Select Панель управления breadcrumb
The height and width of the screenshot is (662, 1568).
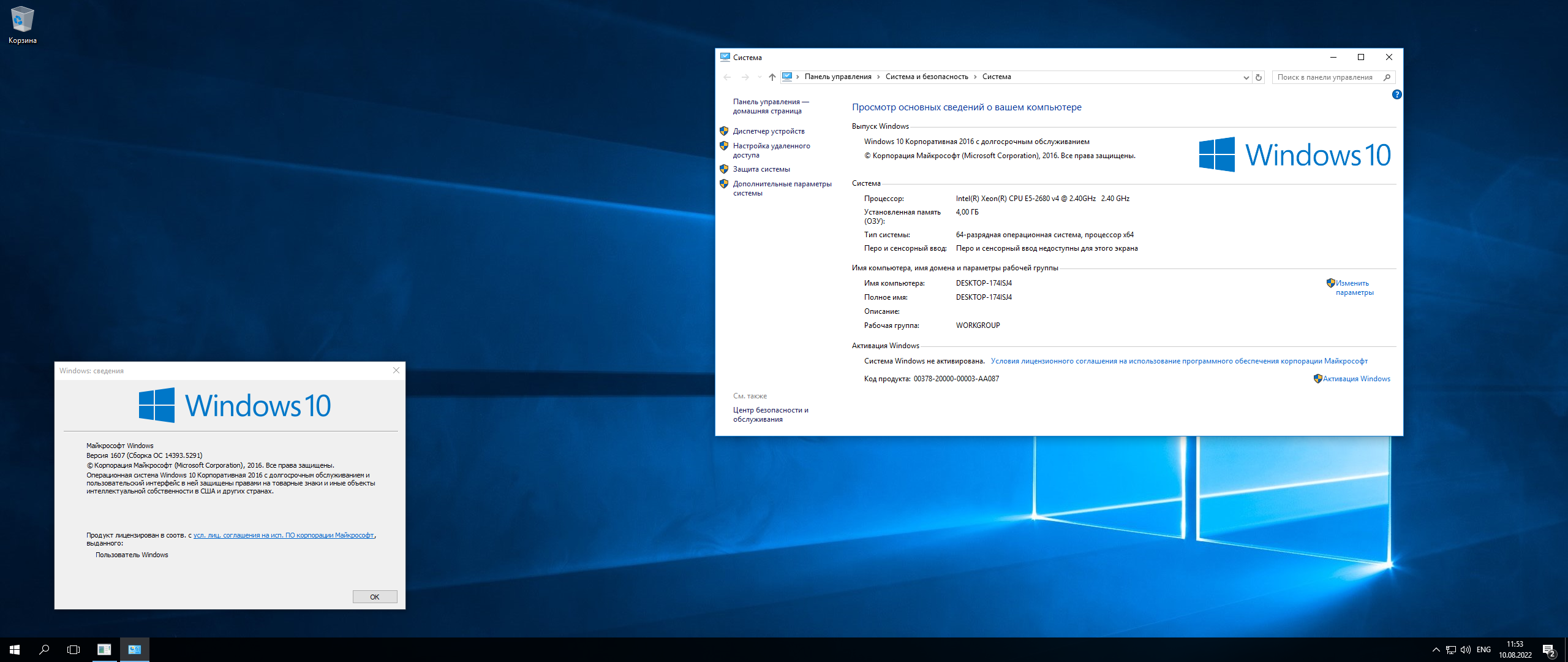point(838,77)
